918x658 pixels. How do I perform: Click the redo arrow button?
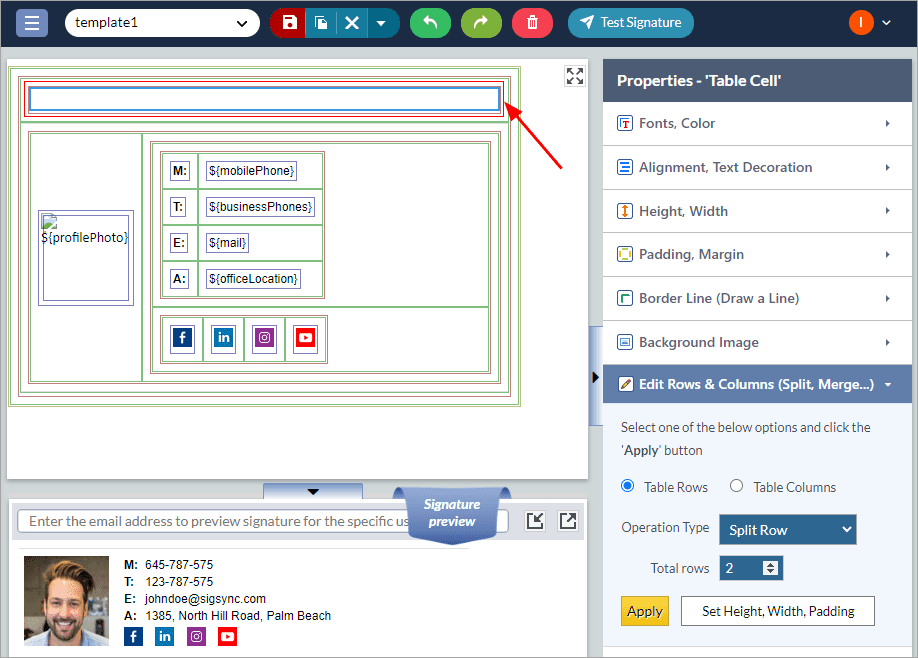point(481,22)
